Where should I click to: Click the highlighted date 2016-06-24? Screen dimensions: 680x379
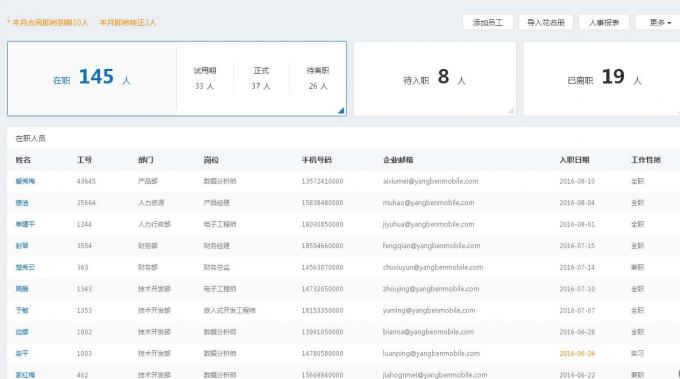[577, 353]
